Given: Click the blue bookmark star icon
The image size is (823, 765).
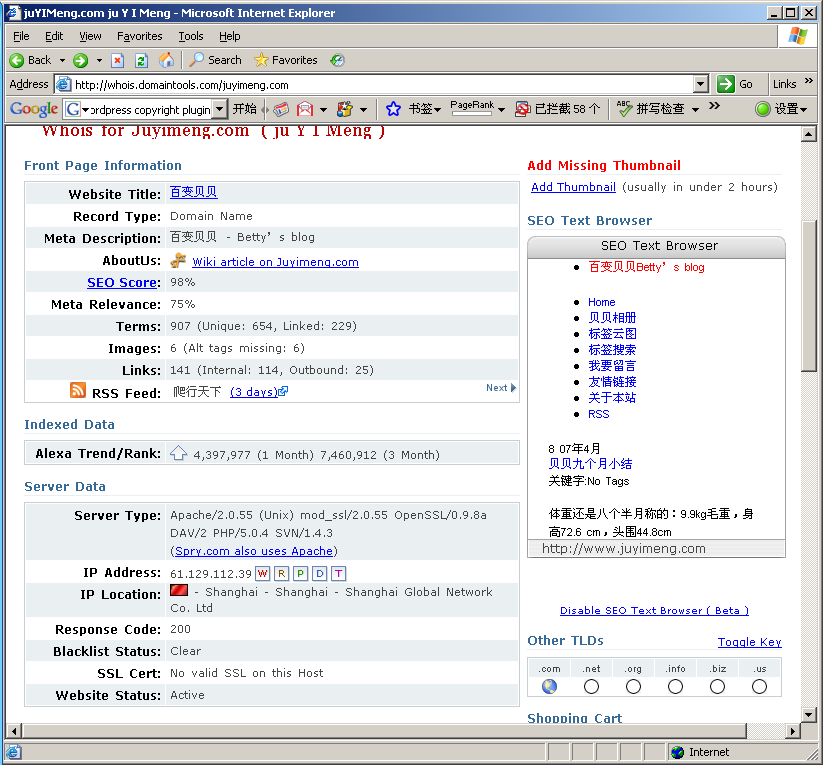Looking at the screenshot, I should [x=393, y=109].
